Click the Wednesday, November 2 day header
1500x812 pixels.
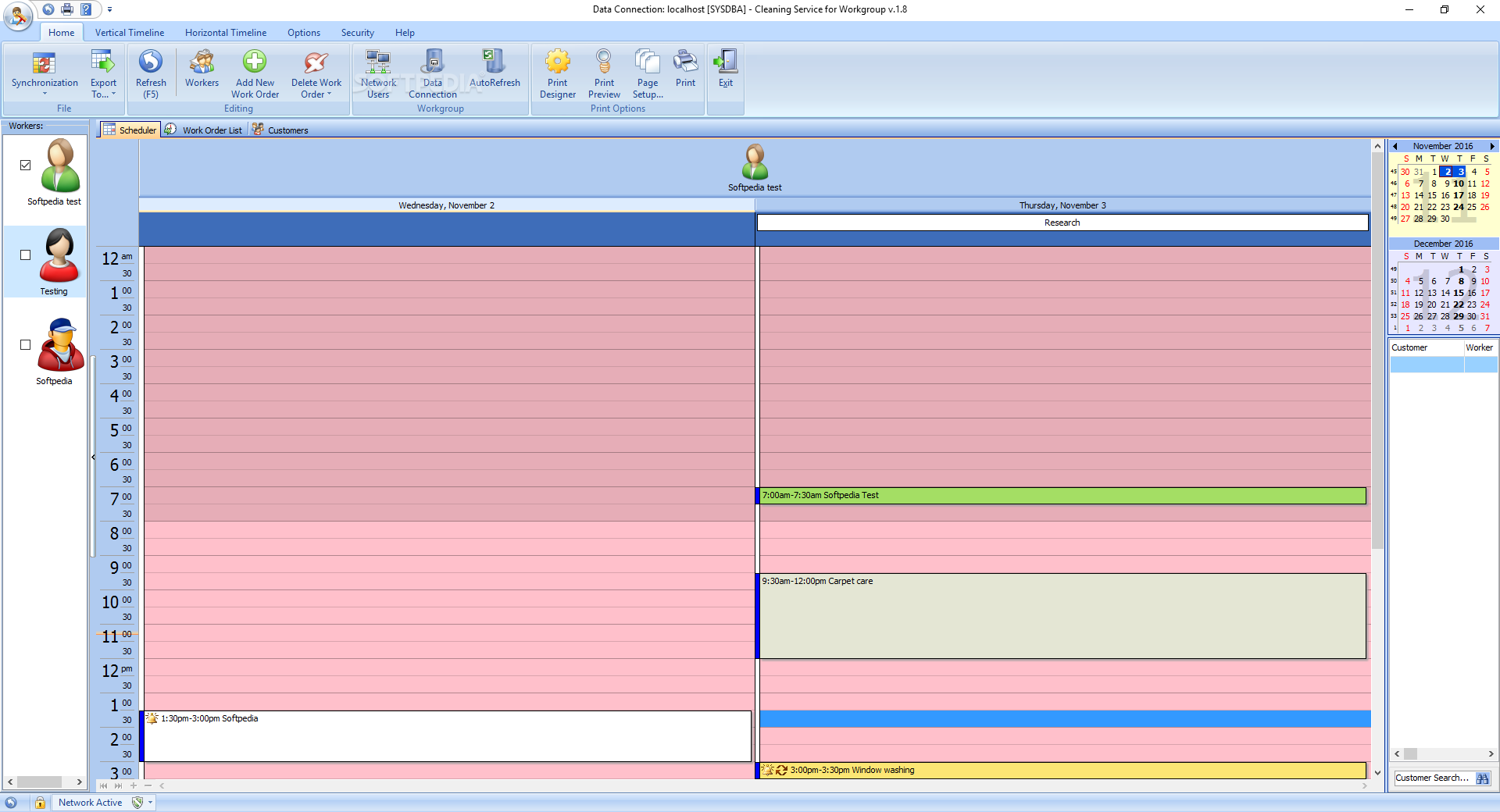(447, 205)
